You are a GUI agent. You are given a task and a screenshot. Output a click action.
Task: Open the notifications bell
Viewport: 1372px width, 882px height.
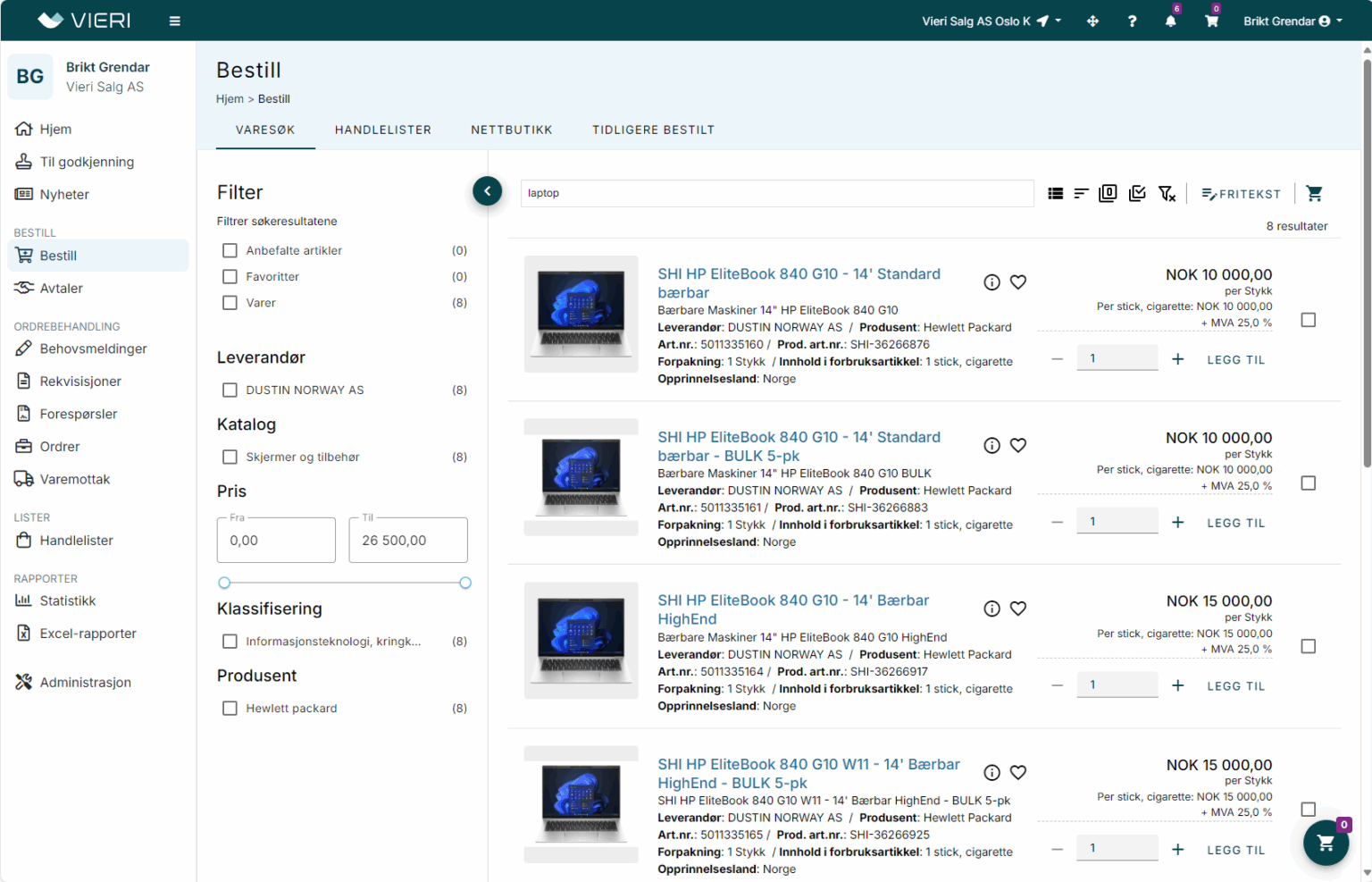point(1170,21)
